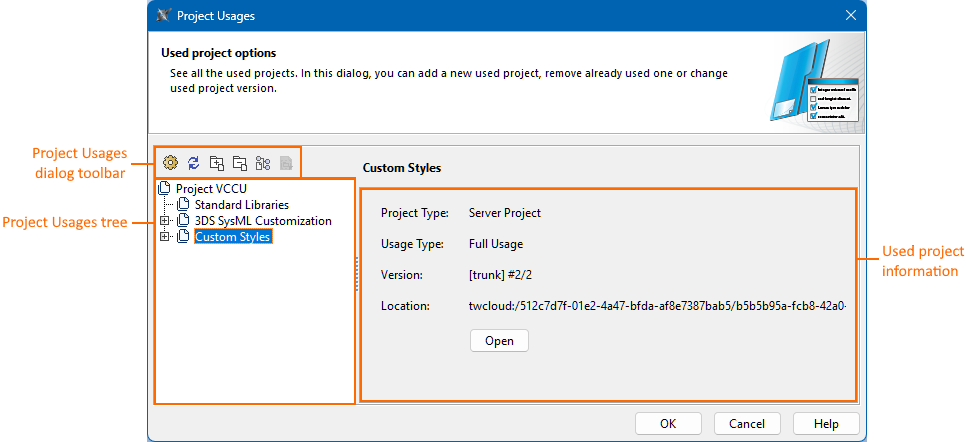Select 3DS SysML Customization in the tree
The height and width of the screenshot is (442, 967).
(263, 221)
